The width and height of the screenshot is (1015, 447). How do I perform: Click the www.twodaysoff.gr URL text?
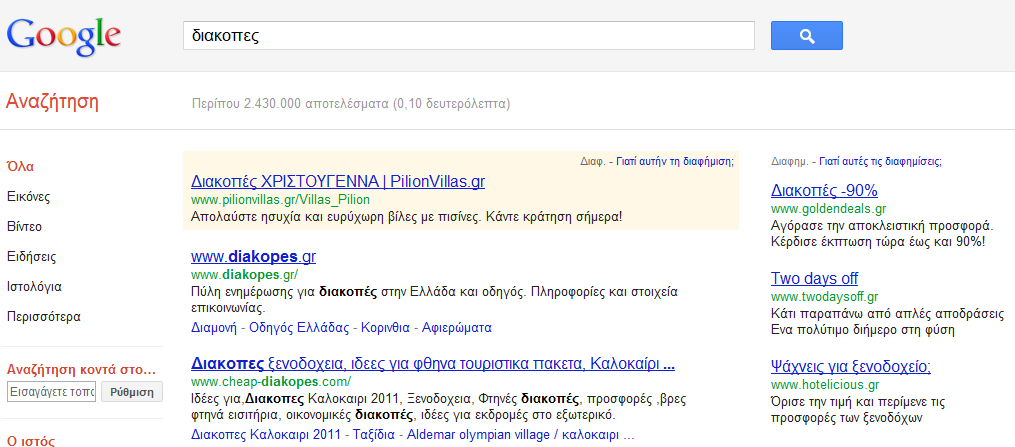click(x=825, y=297)
